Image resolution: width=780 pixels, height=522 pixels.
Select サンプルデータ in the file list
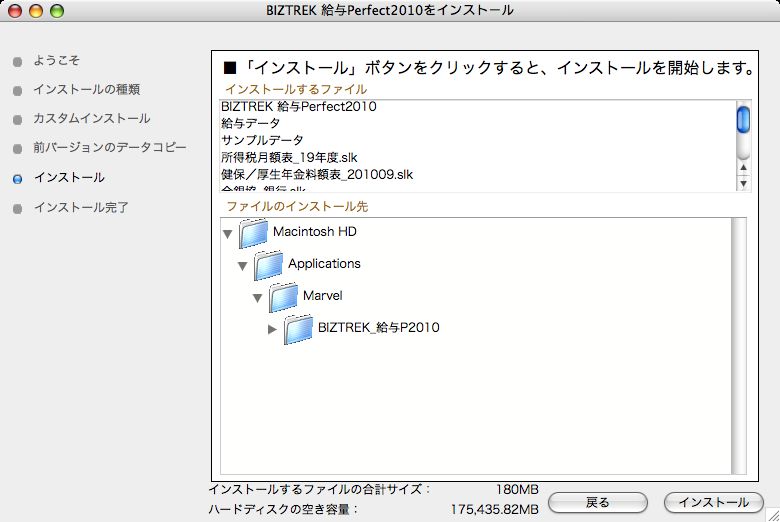[262, 141]
